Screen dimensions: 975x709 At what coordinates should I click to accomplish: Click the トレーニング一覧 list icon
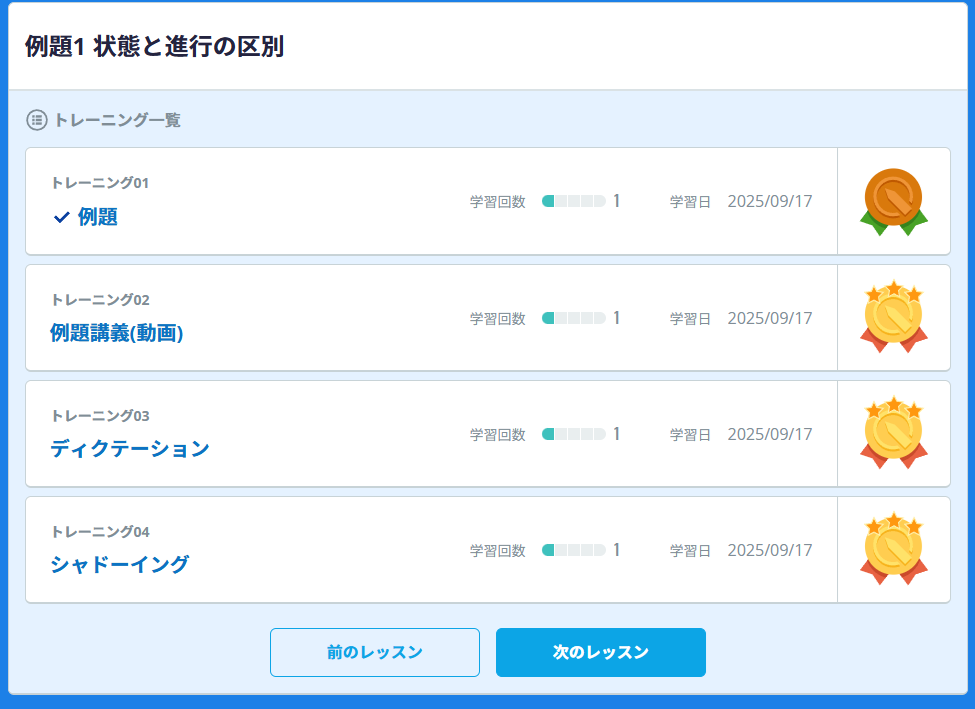[37, 120]
